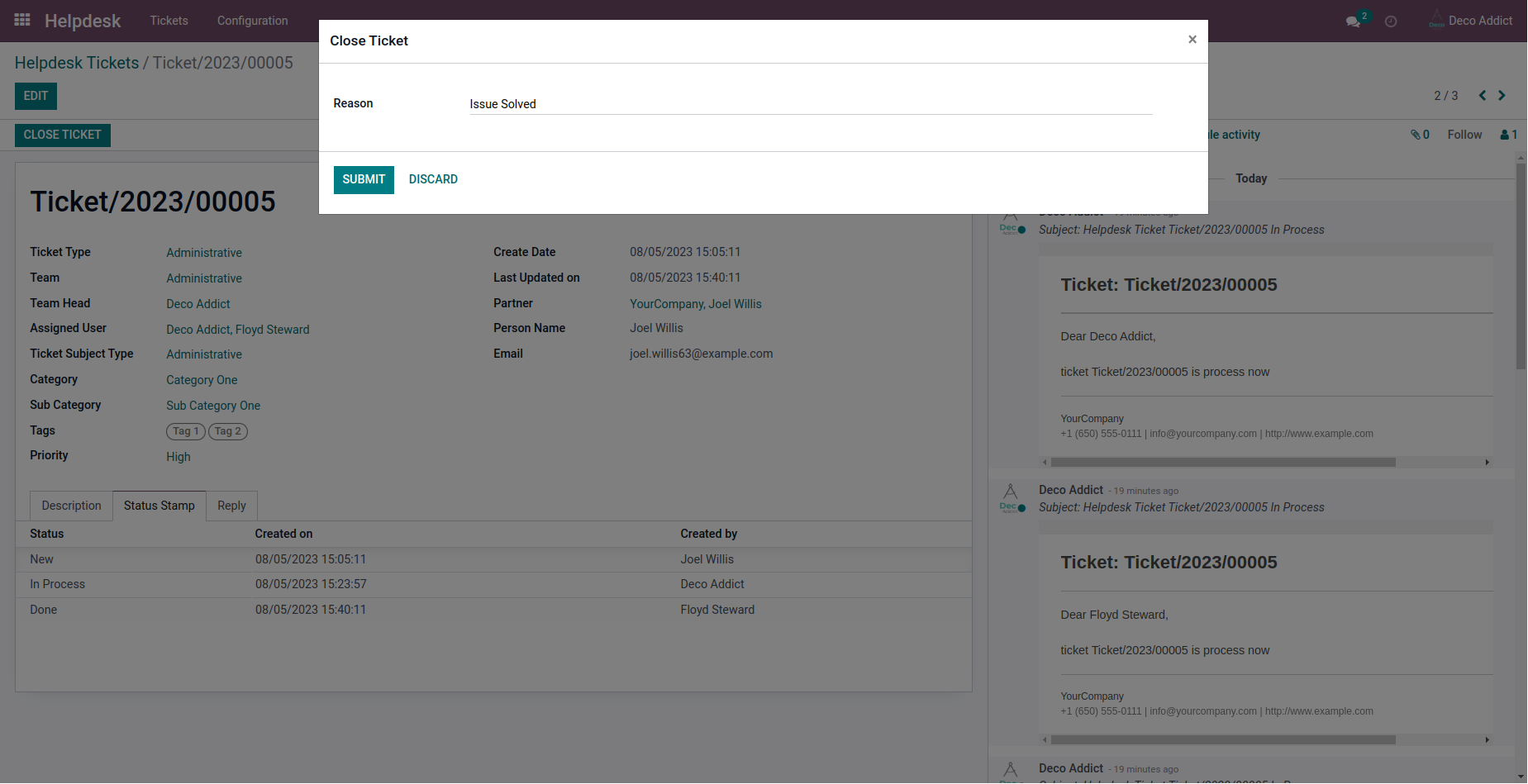The height and width of the screenshot is (784, 1528).
Task: Open Sub Category One link
Action: (213, 406)
